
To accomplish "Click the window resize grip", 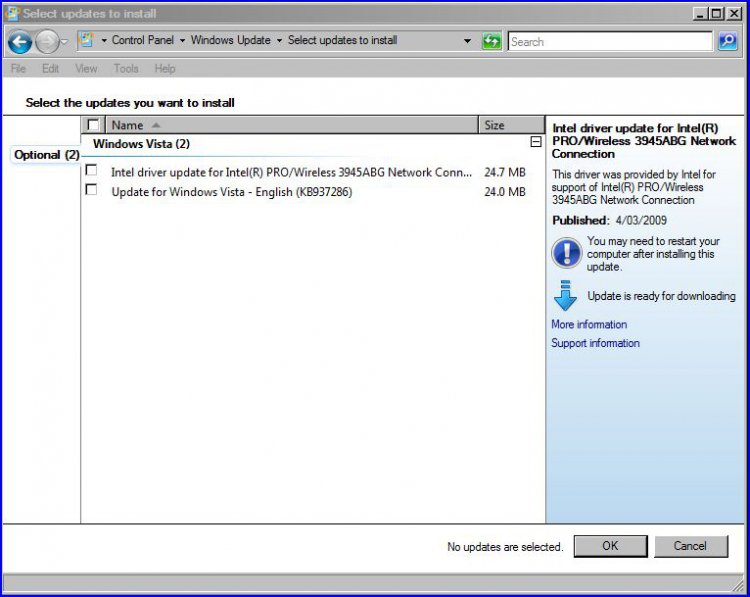I will (x=739, y=585).
